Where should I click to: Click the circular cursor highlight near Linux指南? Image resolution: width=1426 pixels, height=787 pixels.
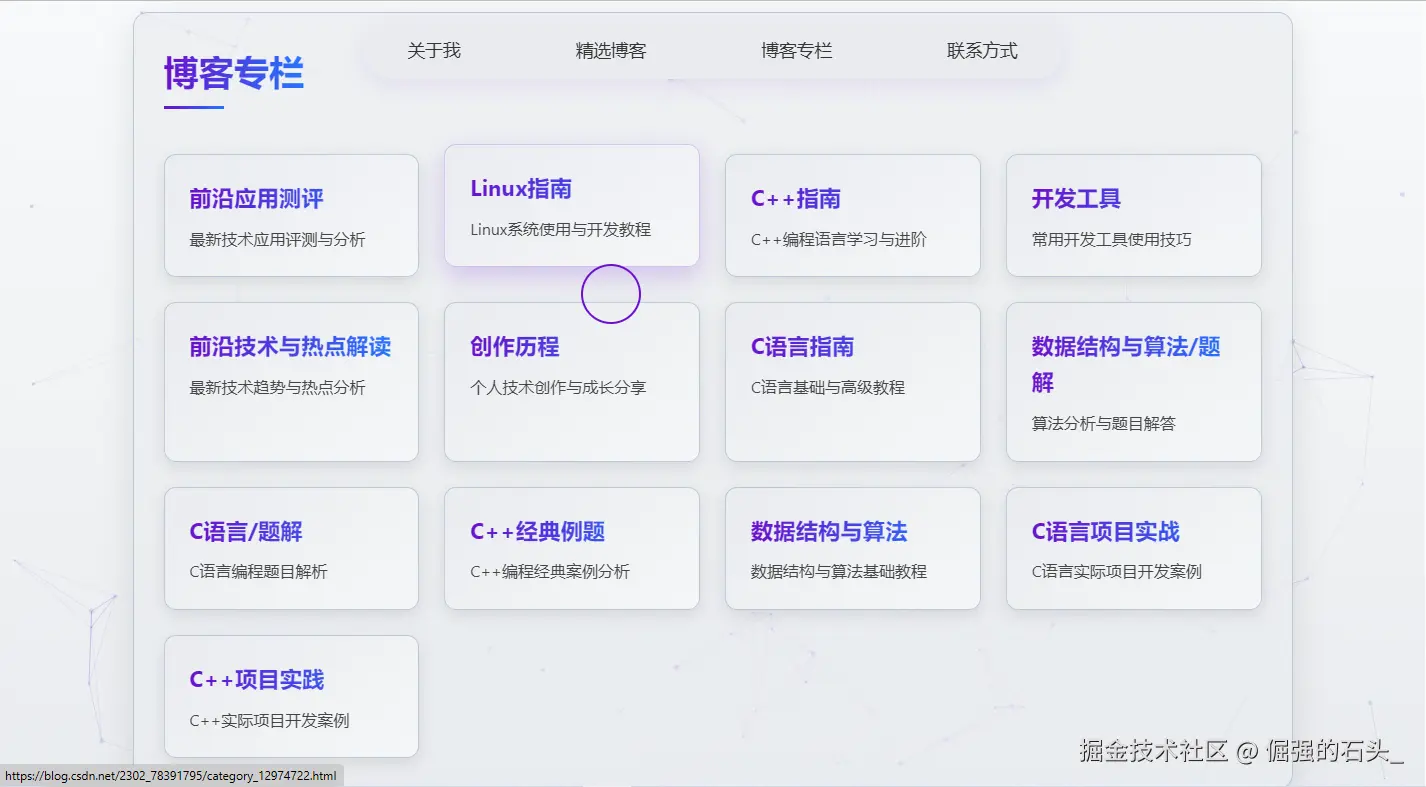[610, 293]
